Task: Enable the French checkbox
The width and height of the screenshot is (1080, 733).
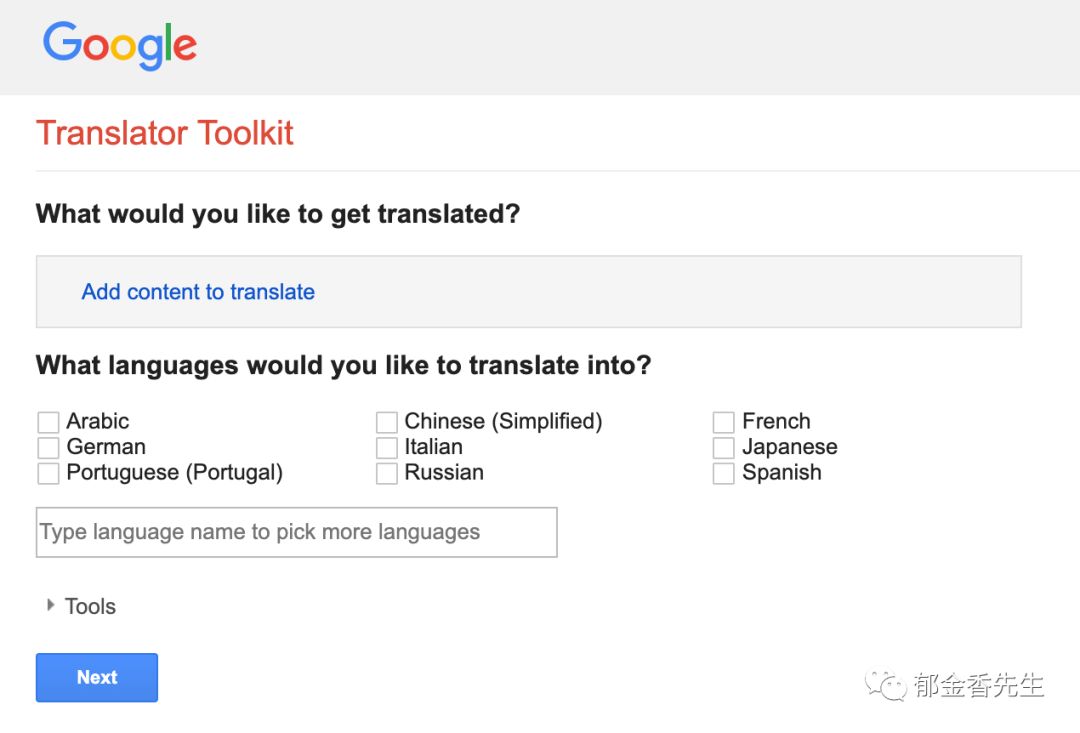Action: [x=723, y=422]
